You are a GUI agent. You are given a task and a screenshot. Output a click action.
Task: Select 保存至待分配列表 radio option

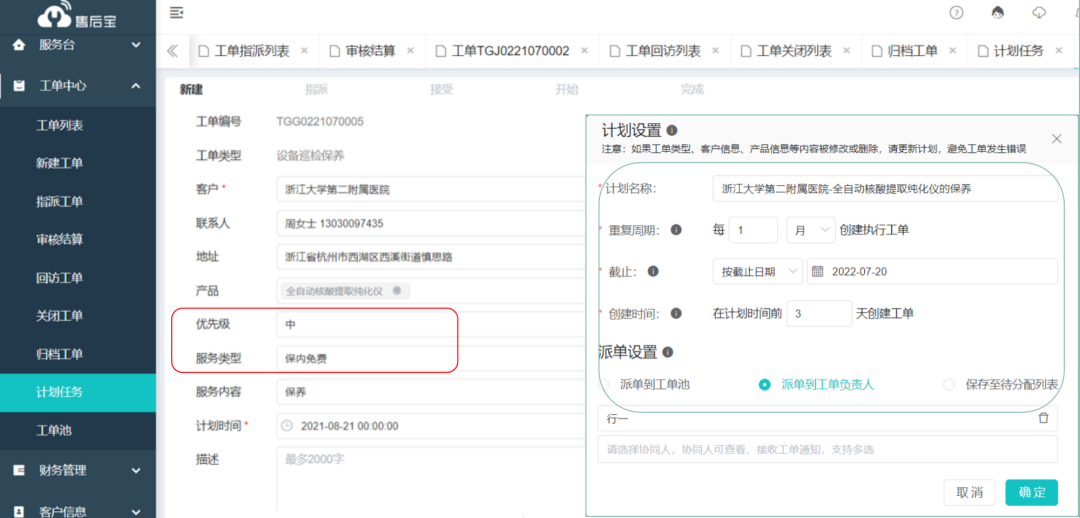(948, 384)
